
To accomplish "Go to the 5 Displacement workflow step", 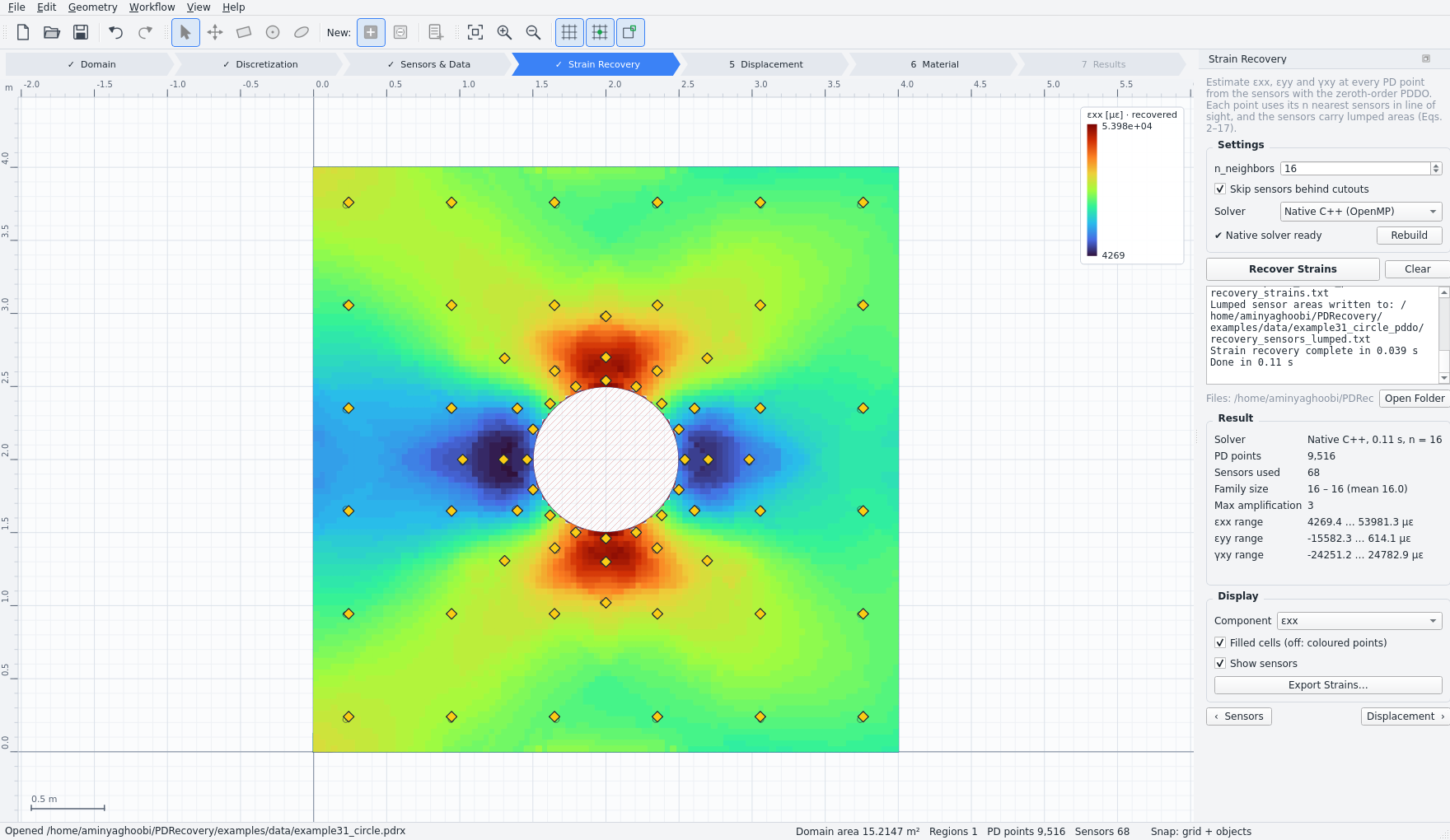I will 765,64.
